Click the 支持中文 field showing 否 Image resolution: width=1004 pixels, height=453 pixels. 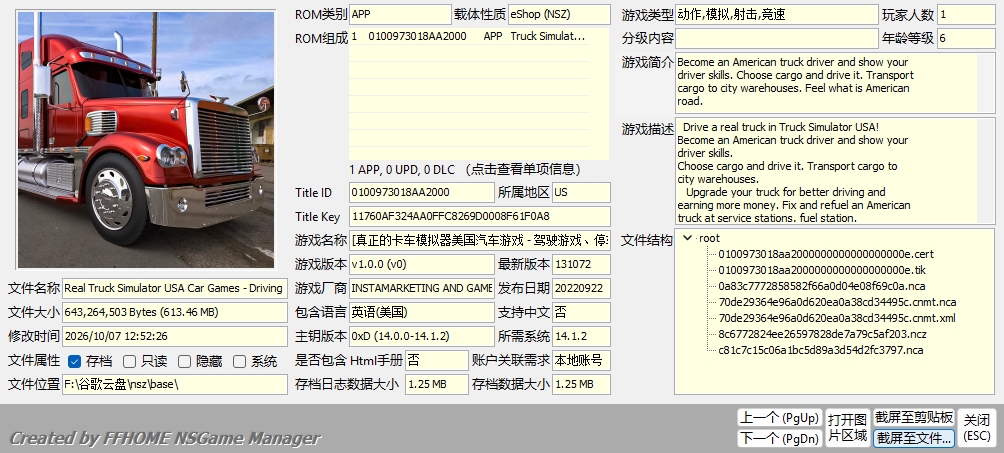point(581,313)
